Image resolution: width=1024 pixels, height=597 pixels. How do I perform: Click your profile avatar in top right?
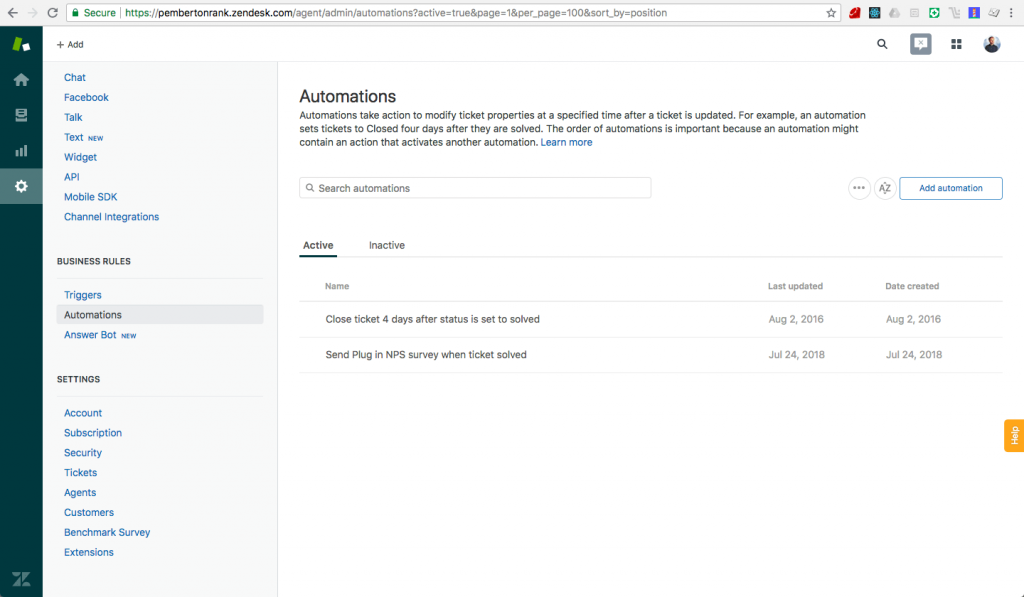tap(991, 44)
